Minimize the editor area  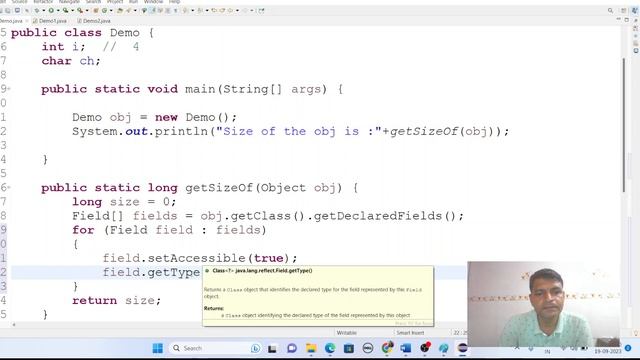(x=619, y=20)
